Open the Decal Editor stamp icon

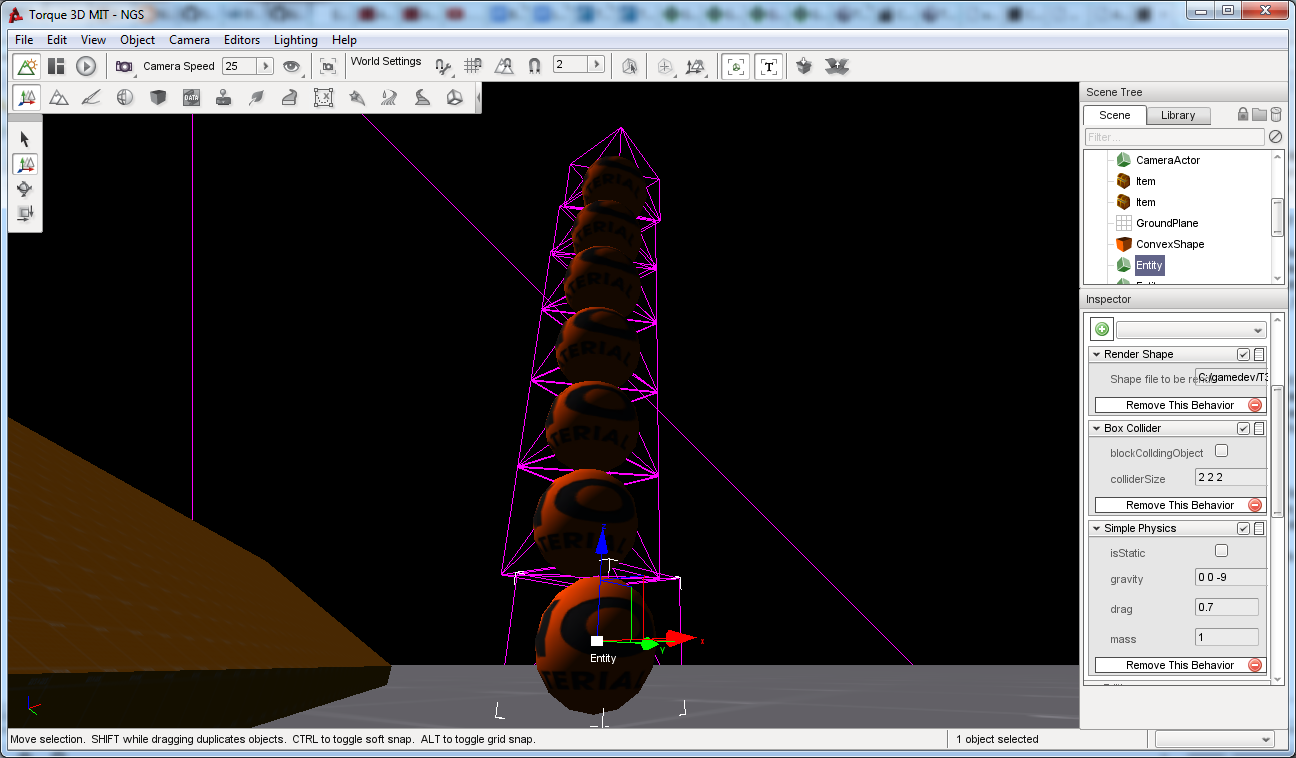224,97
